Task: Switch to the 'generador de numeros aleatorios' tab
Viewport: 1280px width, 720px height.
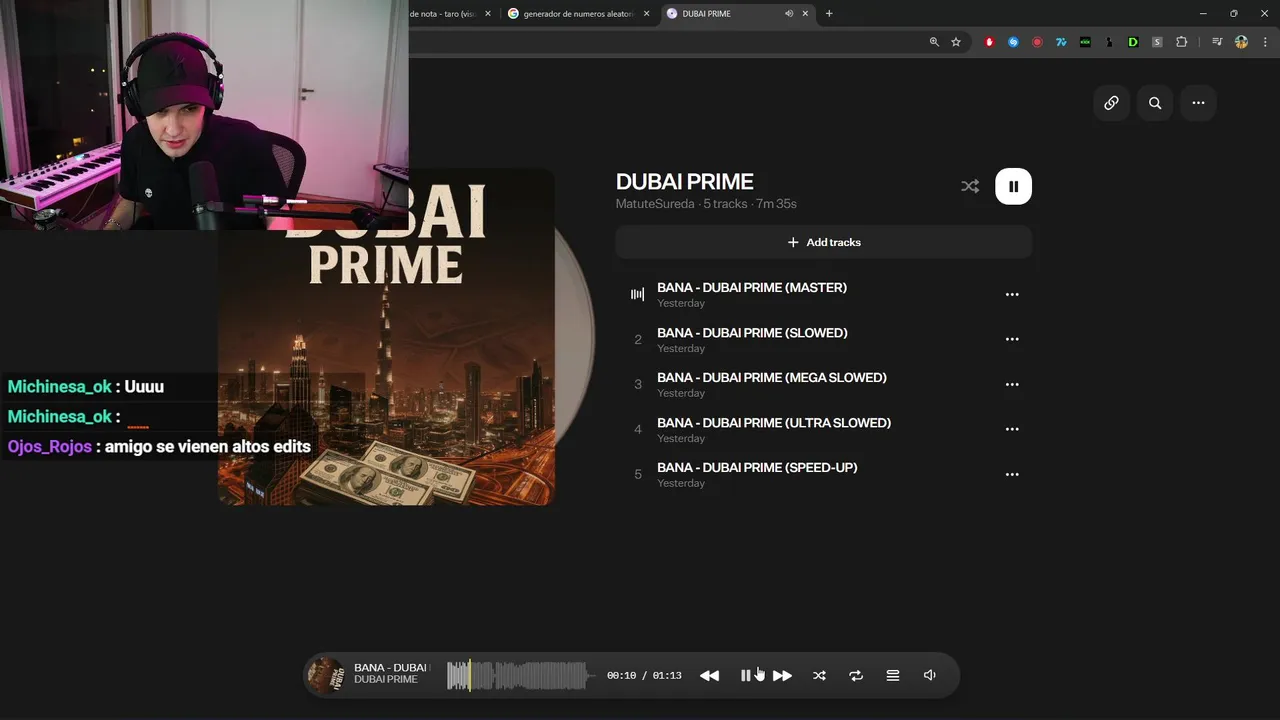Action: [x=579, y=14]
